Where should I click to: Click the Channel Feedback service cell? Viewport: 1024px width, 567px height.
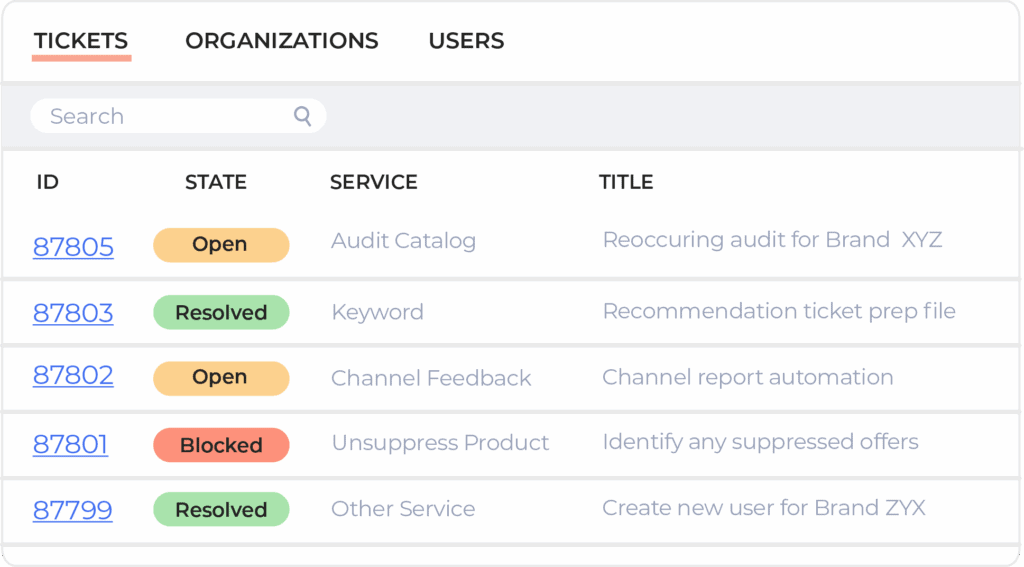click(431, 378)
